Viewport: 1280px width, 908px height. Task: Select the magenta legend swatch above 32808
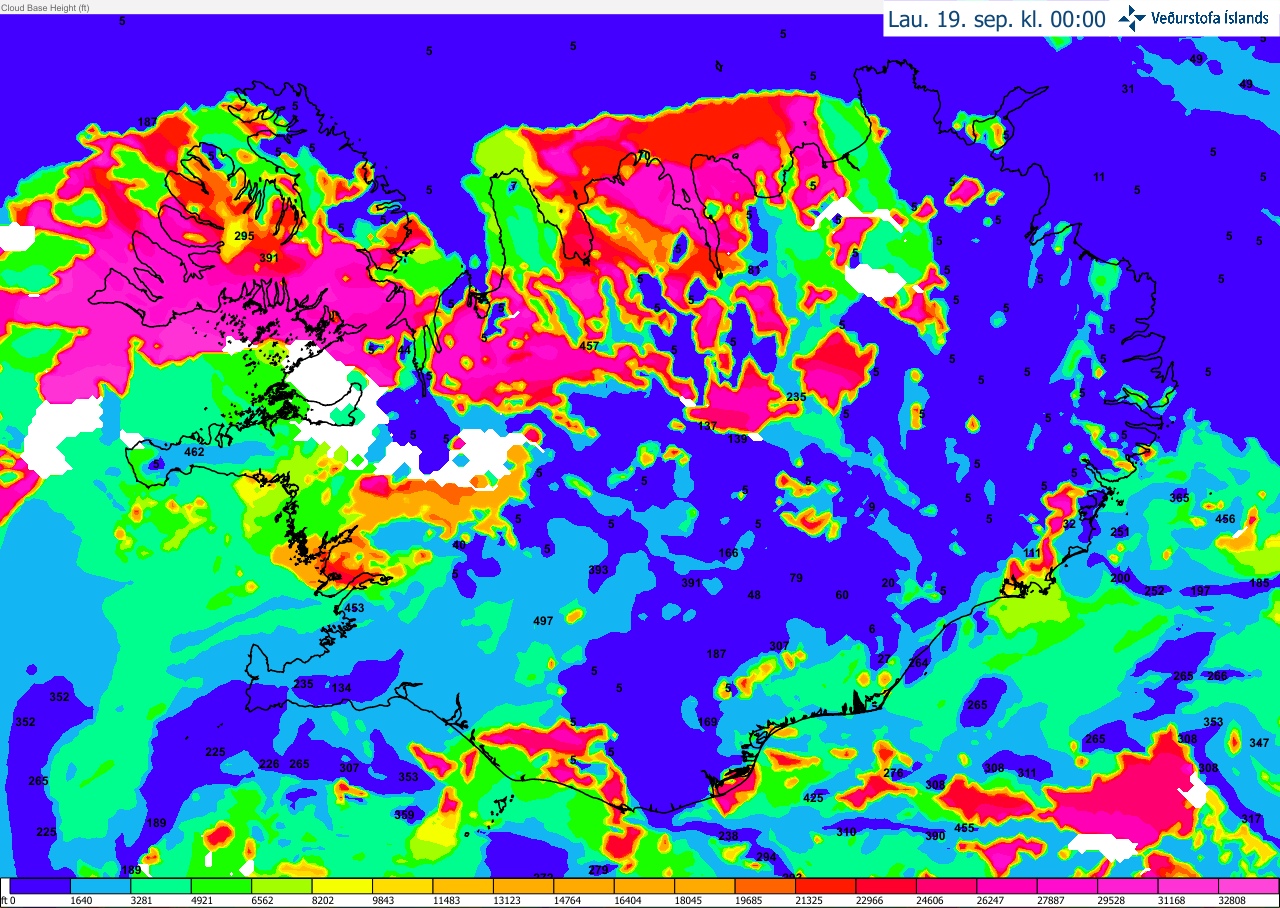(1249, 885)
